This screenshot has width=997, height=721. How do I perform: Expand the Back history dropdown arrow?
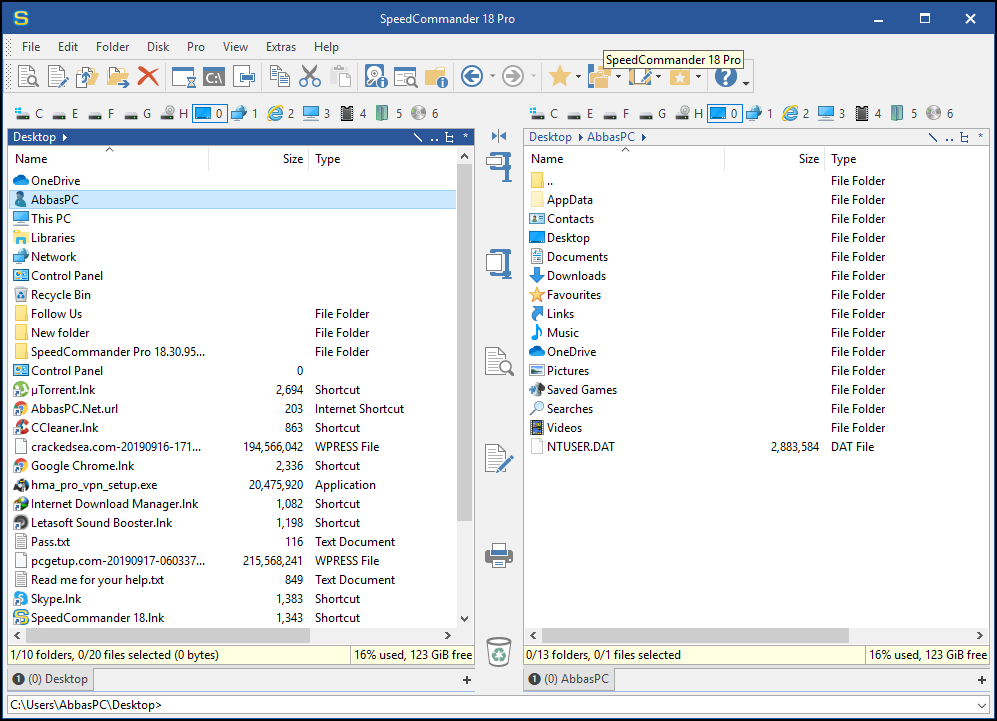tap(492, 77)
